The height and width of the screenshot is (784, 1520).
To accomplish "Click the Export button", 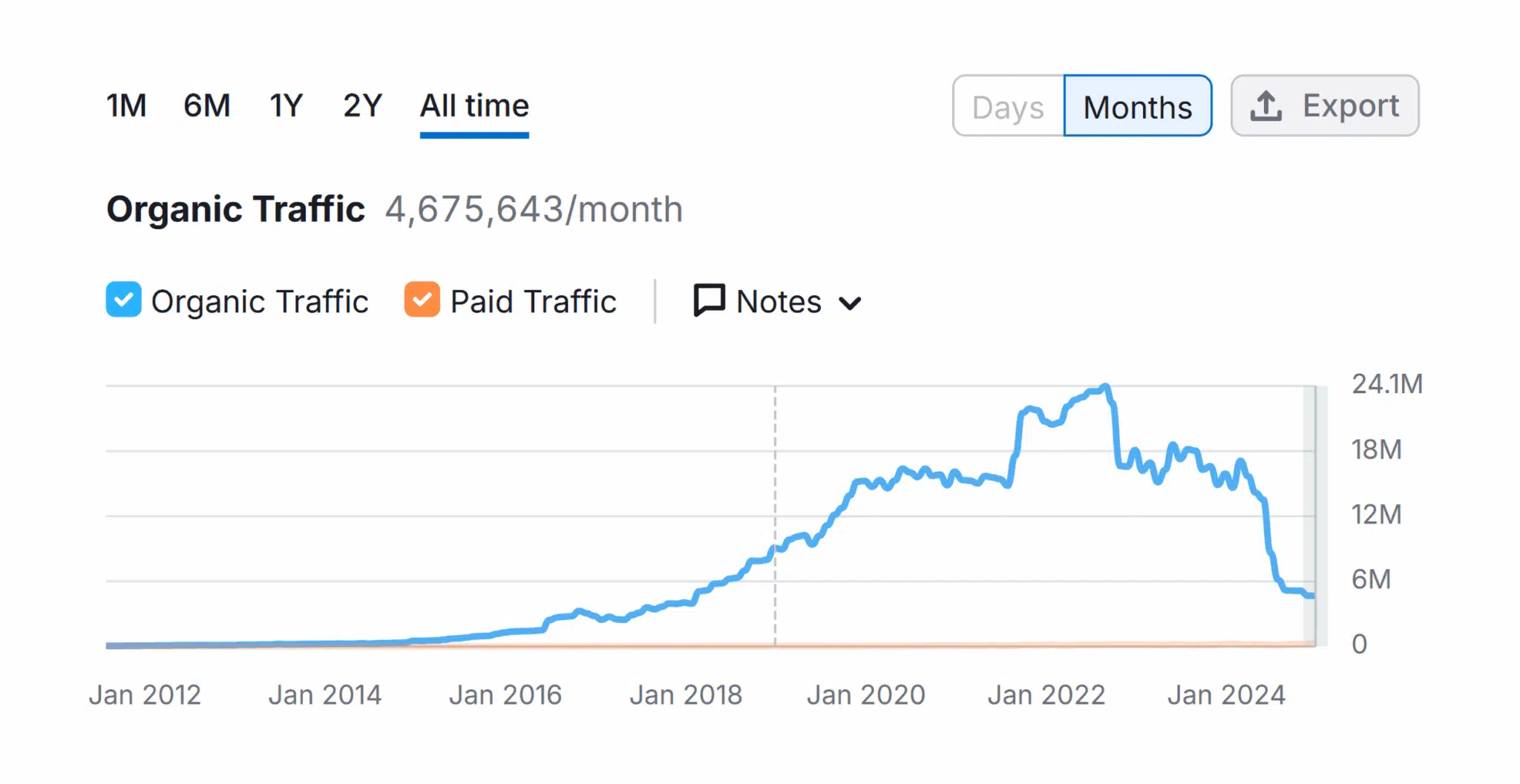I will (1325, 105).
